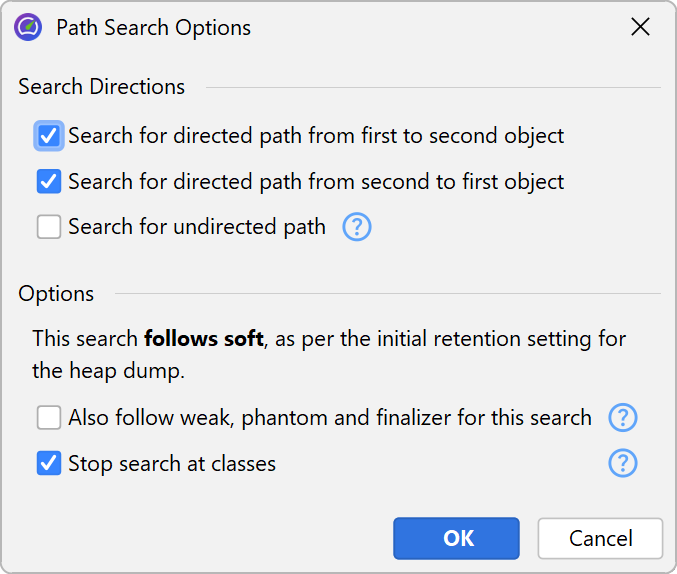
Task: Show help for following weak, phantom and finalizer references
Action: click(x=623, y=417)
